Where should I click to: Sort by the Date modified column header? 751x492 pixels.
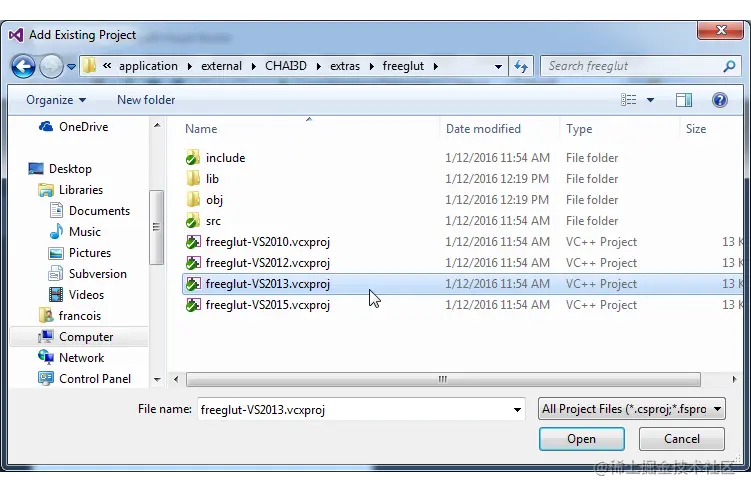483,129
